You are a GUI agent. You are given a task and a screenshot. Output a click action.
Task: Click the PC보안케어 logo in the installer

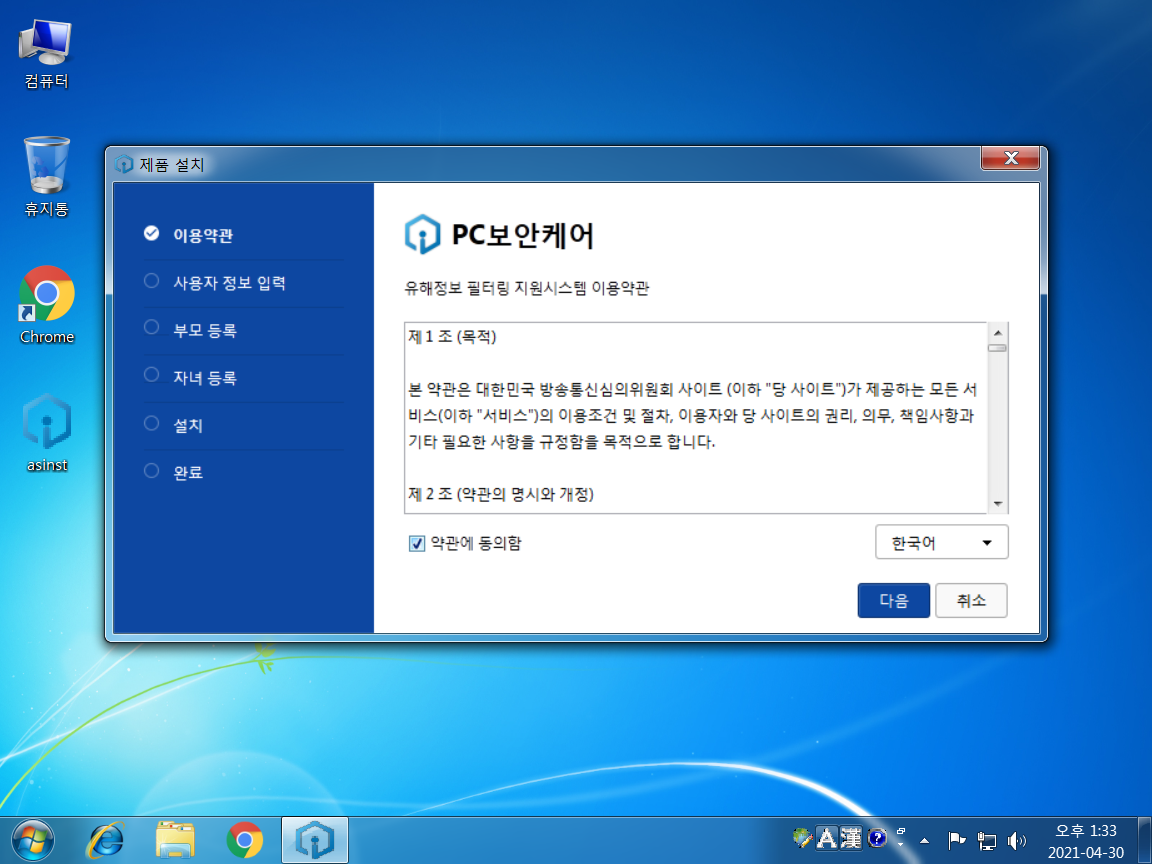tap(422, 234)
